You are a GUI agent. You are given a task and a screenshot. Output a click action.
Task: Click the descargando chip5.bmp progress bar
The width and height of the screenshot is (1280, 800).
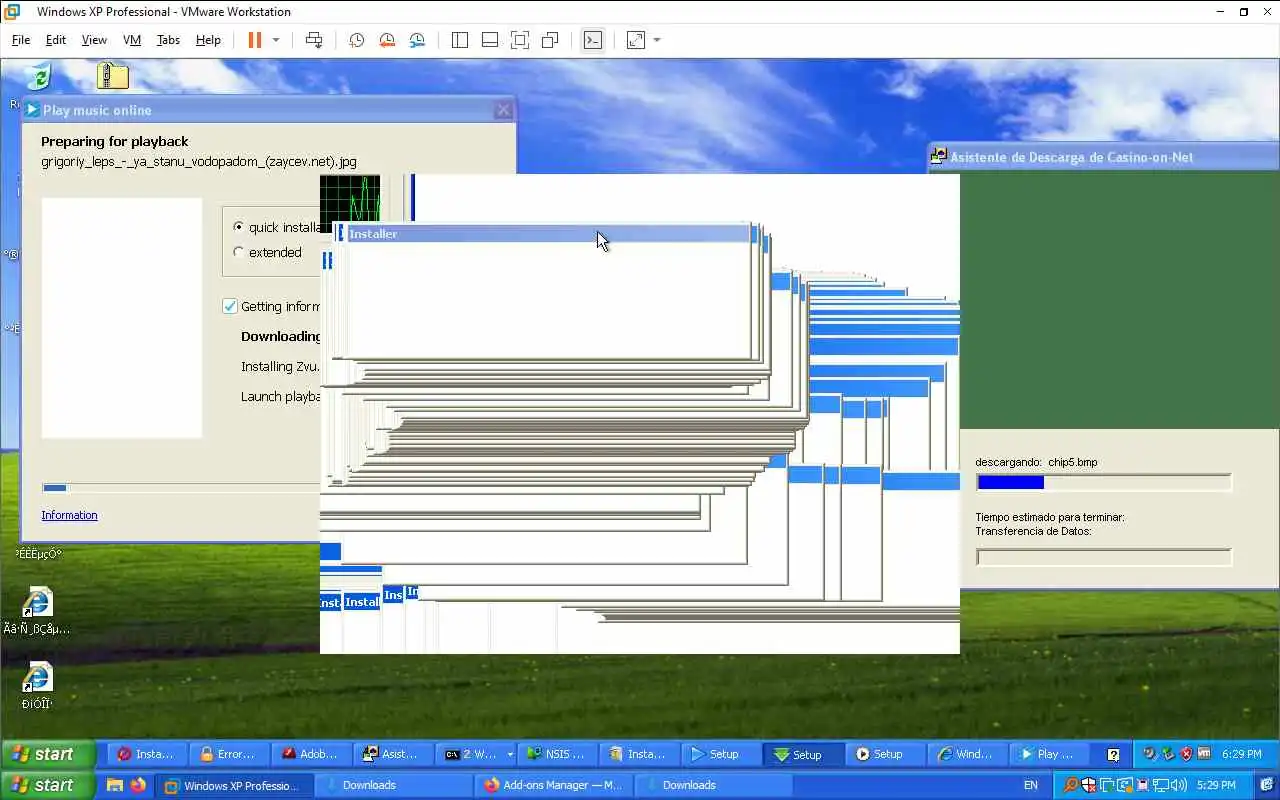coord(1104,482)
